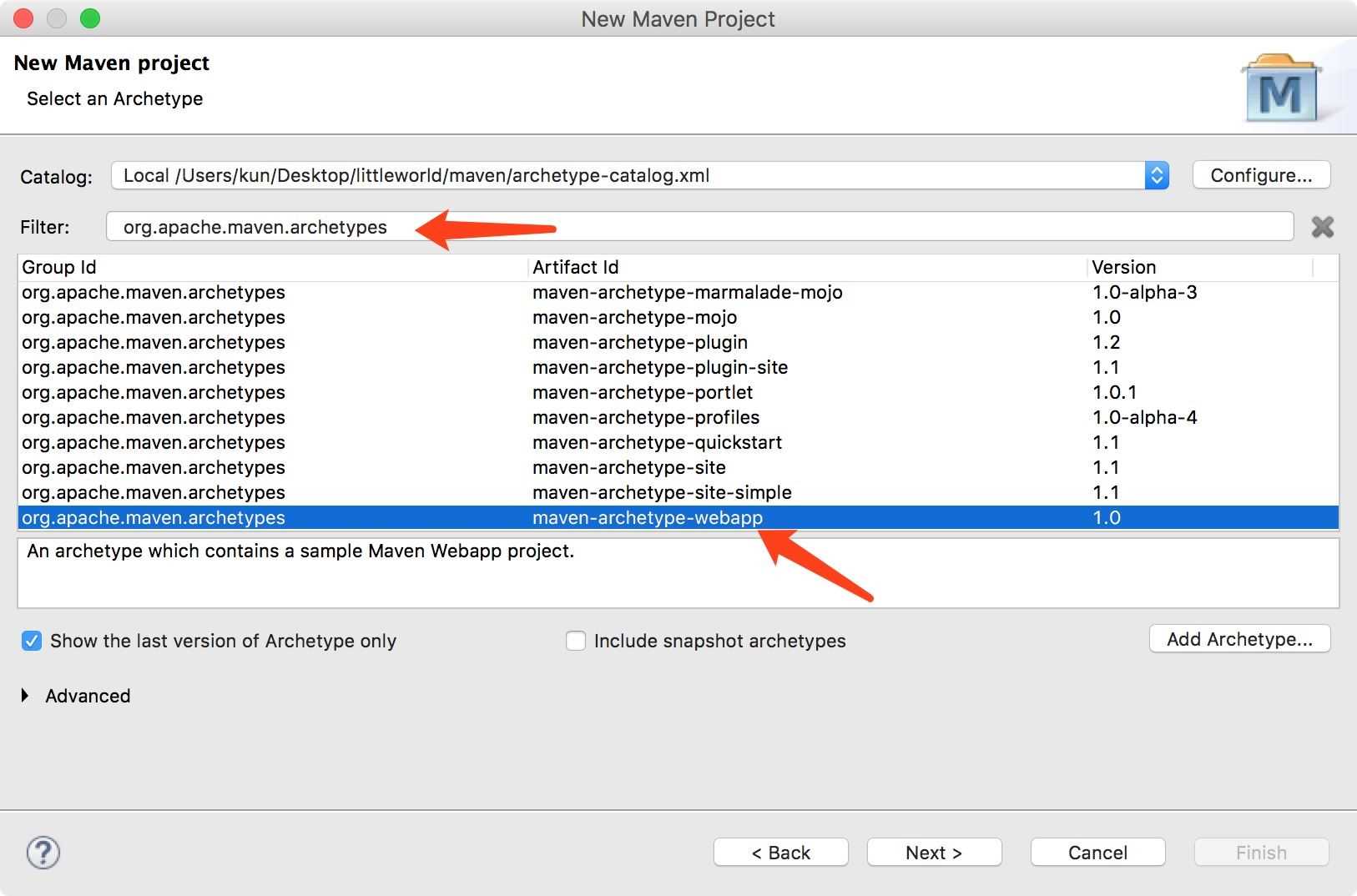Select the maven-archetype-webapp archetype row
Screen dimensions: 1357x896
coord(648,517)
